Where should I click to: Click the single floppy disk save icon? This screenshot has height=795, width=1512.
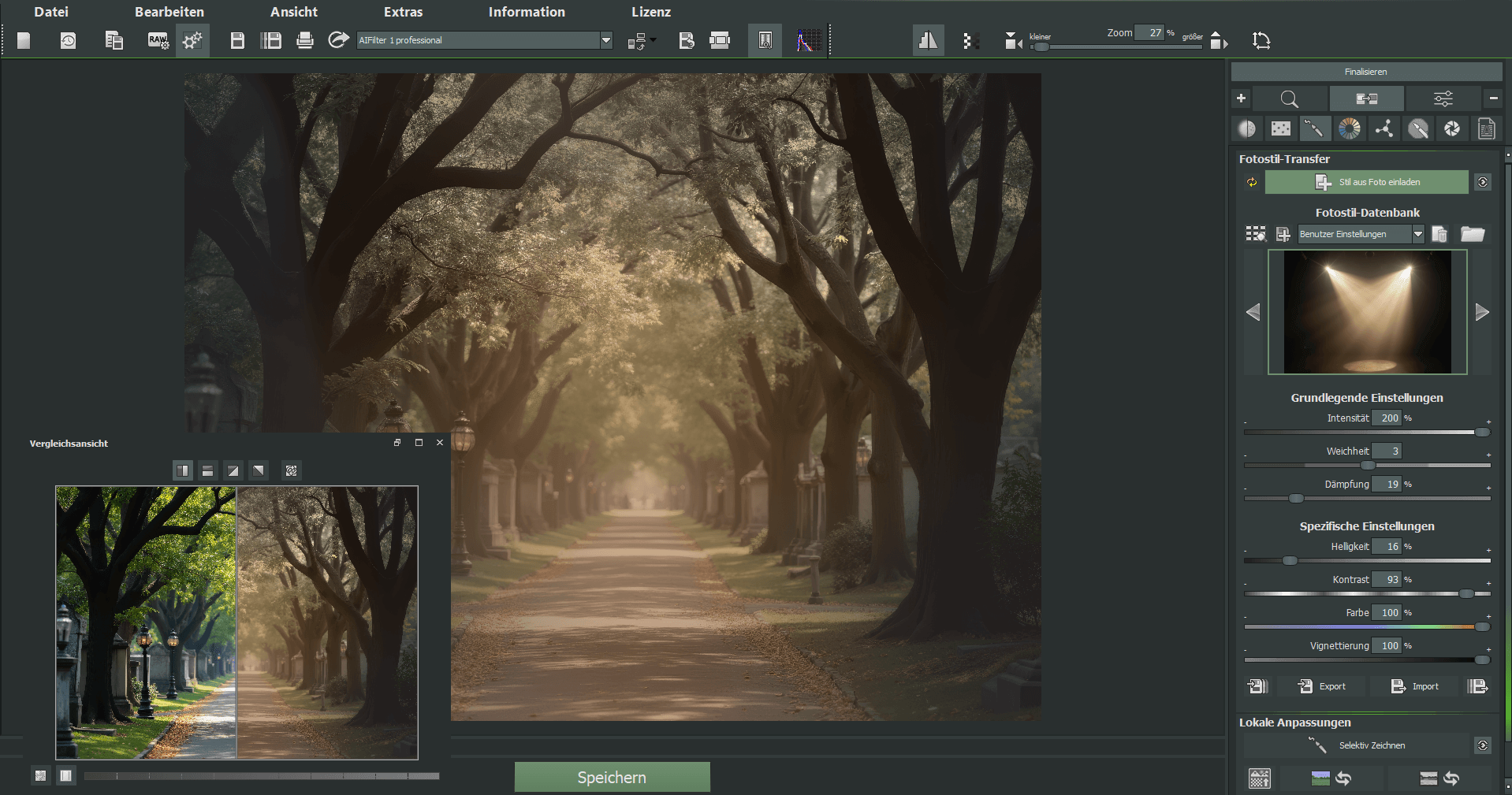pos(237,40)
